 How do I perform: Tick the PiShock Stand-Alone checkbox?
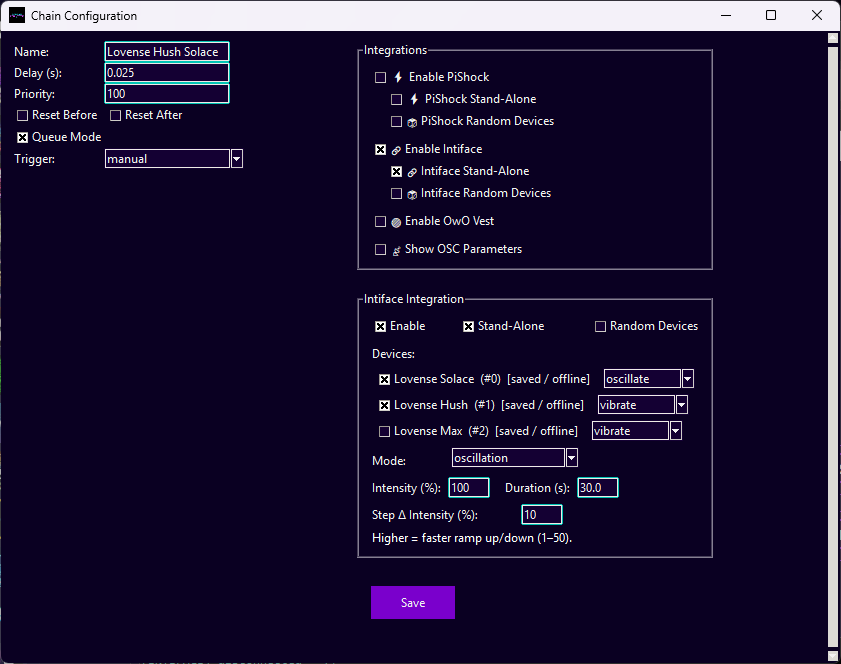(x=396, y=100)
